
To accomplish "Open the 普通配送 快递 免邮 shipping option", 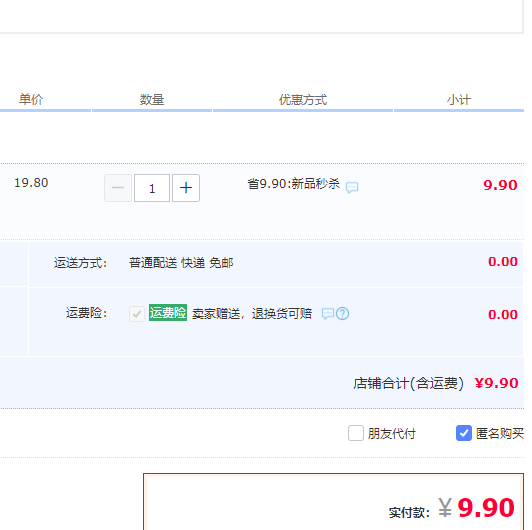I will [x=181, y=263].
